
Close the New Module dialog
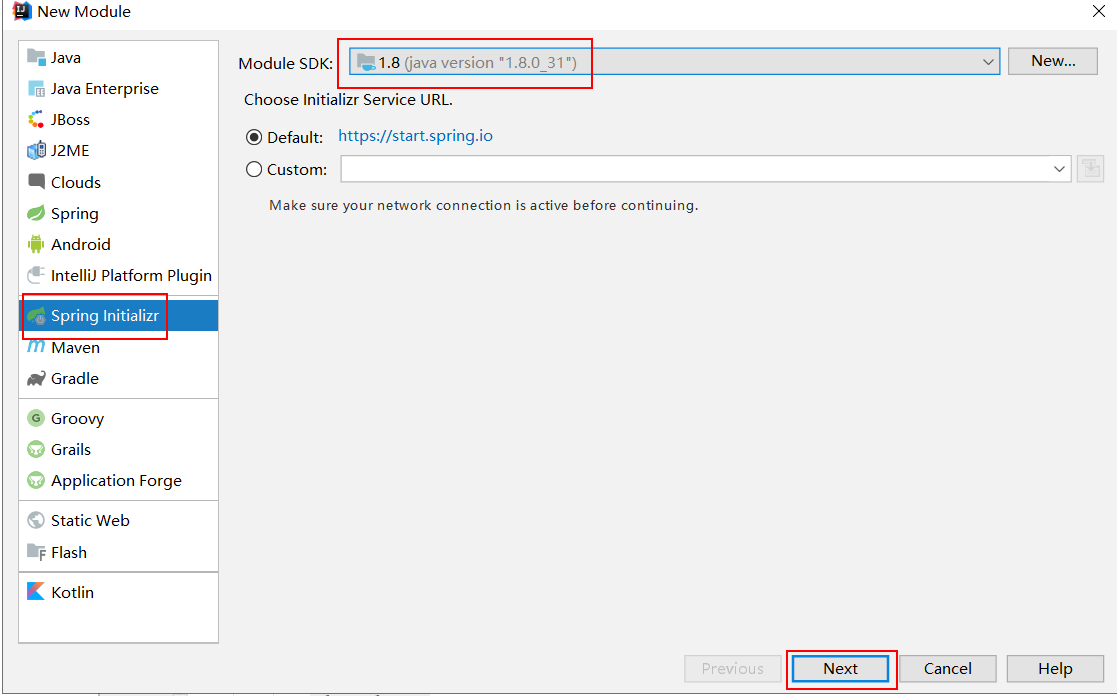point(1098,11)
